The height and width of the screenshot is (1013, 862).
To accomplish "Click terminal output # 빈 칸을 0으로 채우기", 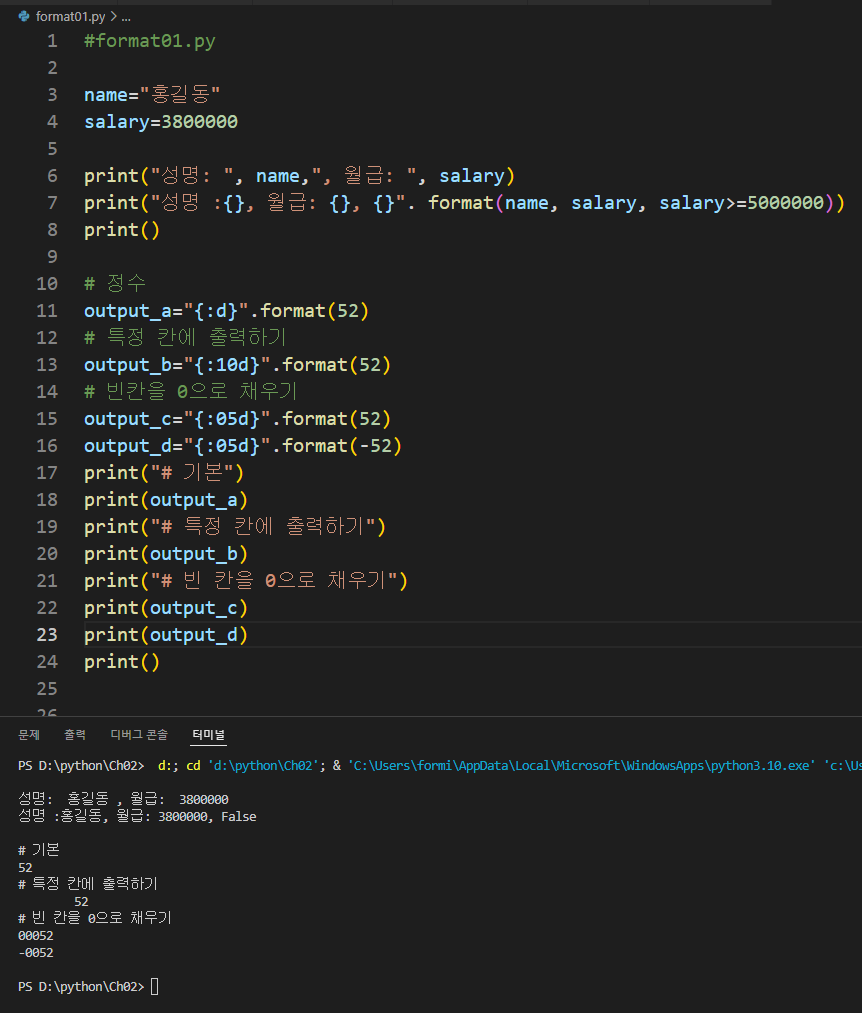I will point(95,918).
